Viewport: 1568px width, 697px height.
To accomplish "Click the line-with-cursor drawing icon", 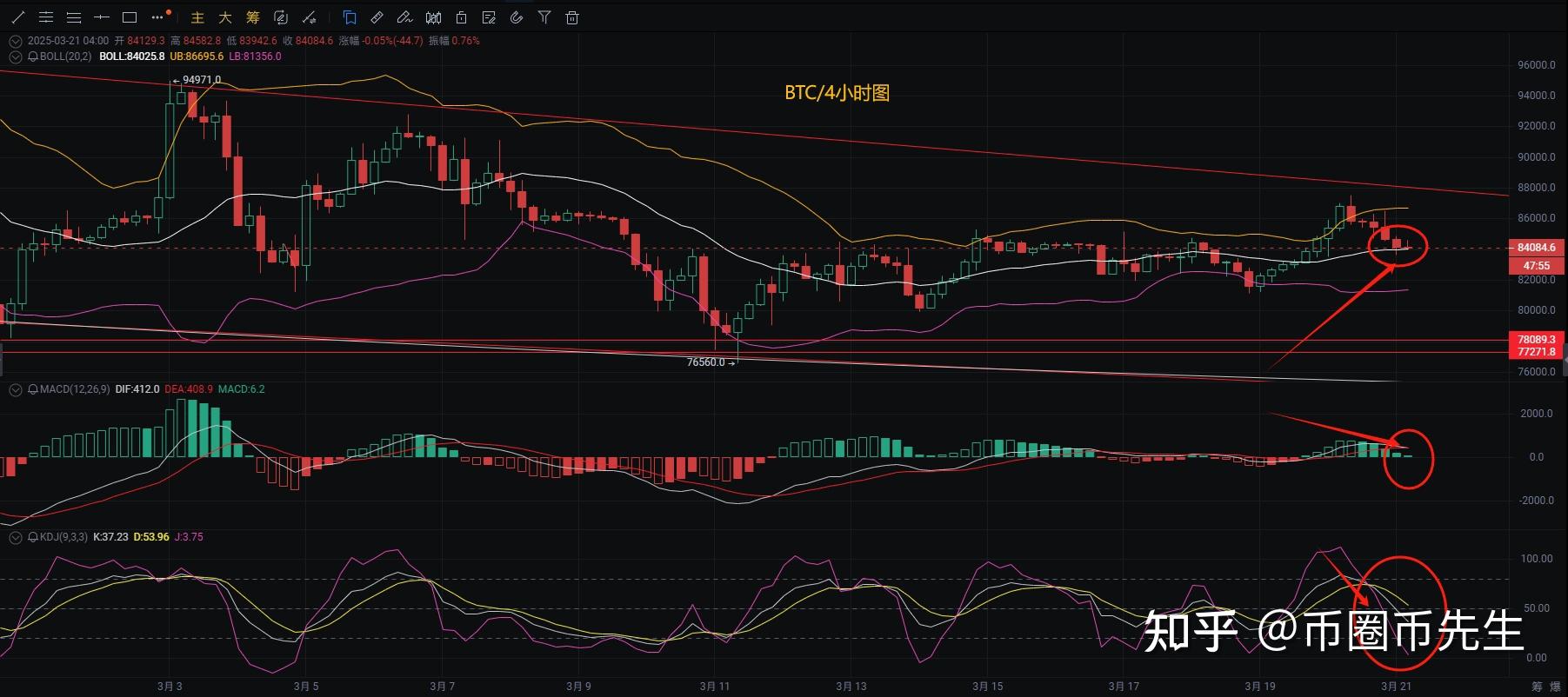I will (x=309, y=17).
